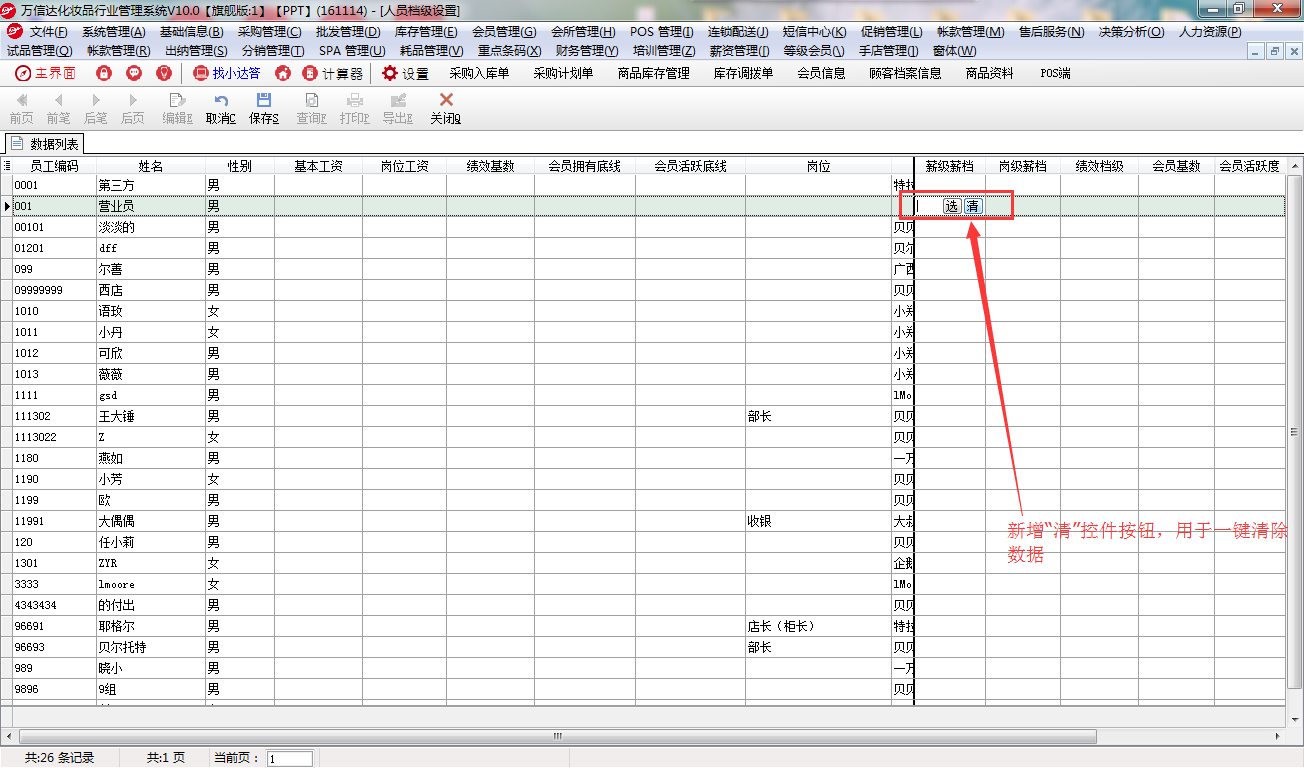This screenshot has height=768, width=1304.
Task: Click the 当前页 page number field
Action: (x=290, y=759)
